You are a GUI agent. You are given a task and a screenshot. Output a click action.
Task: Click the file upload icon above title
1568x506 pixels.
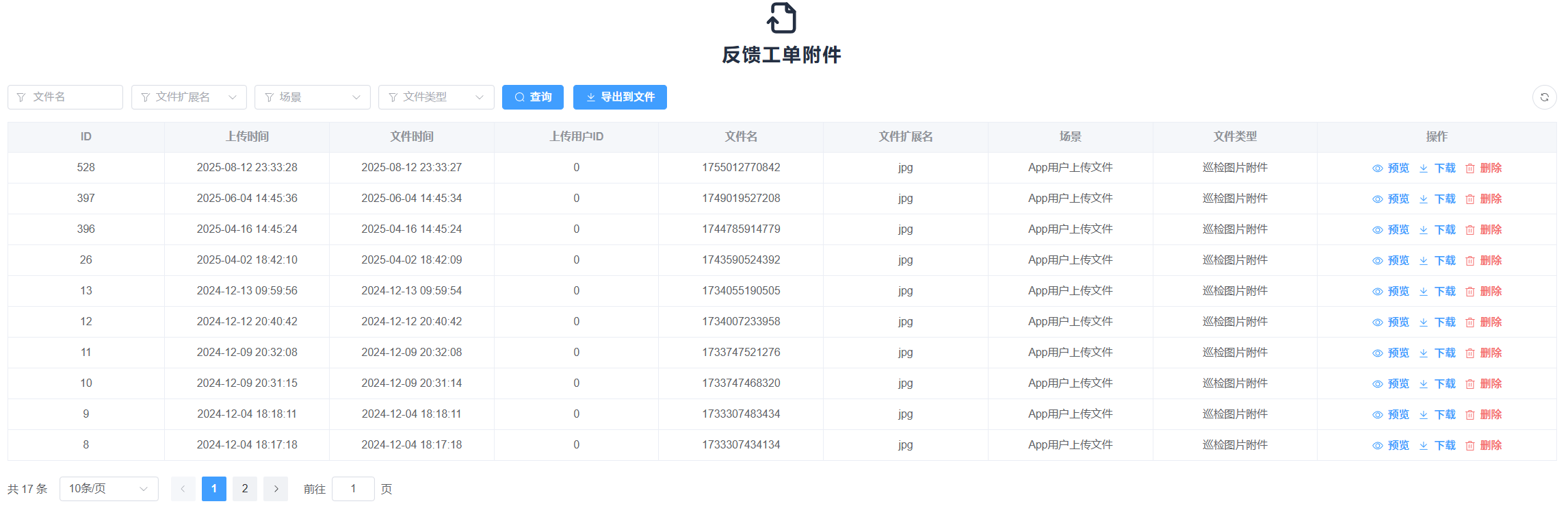[782, 18]
